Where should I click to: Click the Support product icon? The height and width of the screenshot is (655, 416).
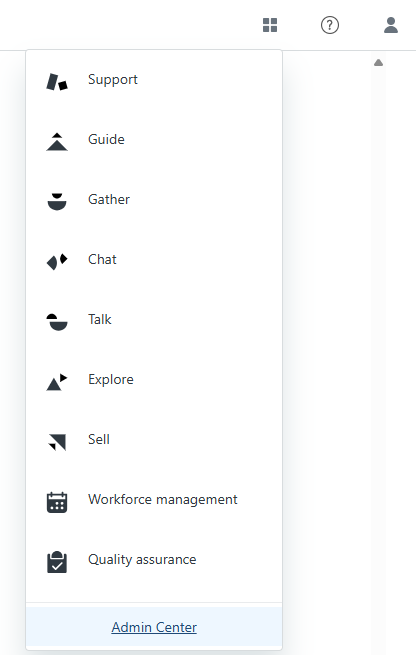pyautogui.click(x=57, y=82)
